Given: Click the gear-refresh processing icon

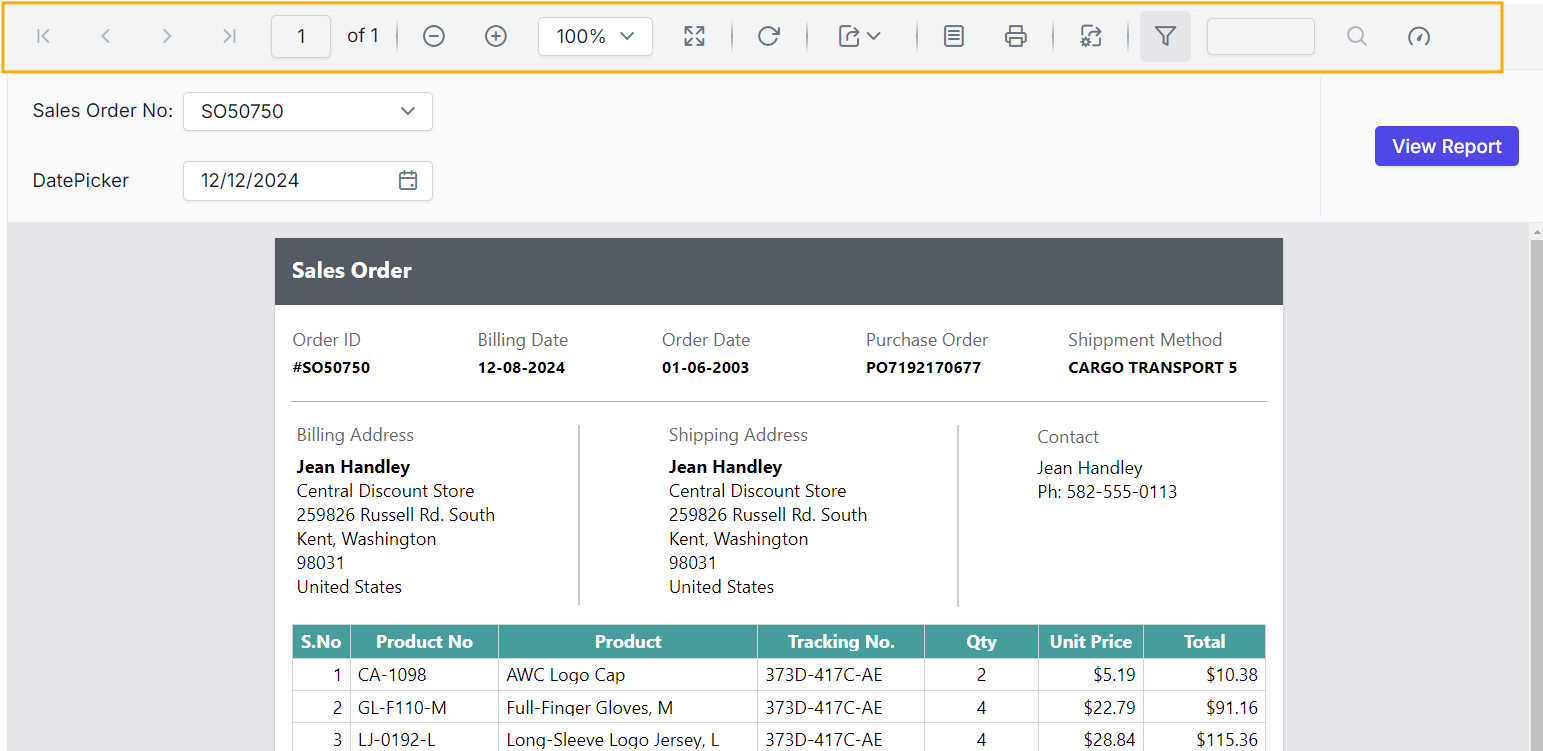Looking at the screenshot, I should [x=1090, y=36].
